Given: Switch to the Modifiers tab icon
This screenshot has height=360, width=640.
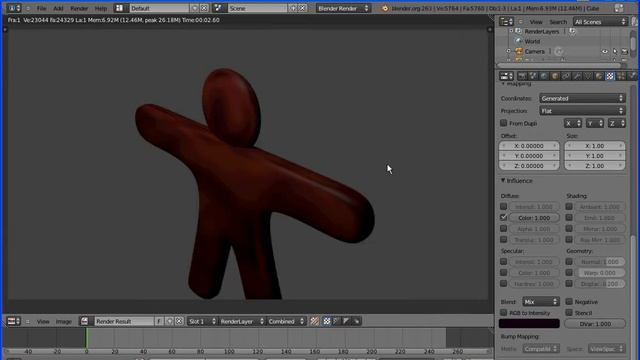Looking at the screenshot, I should tap(577, 76).
